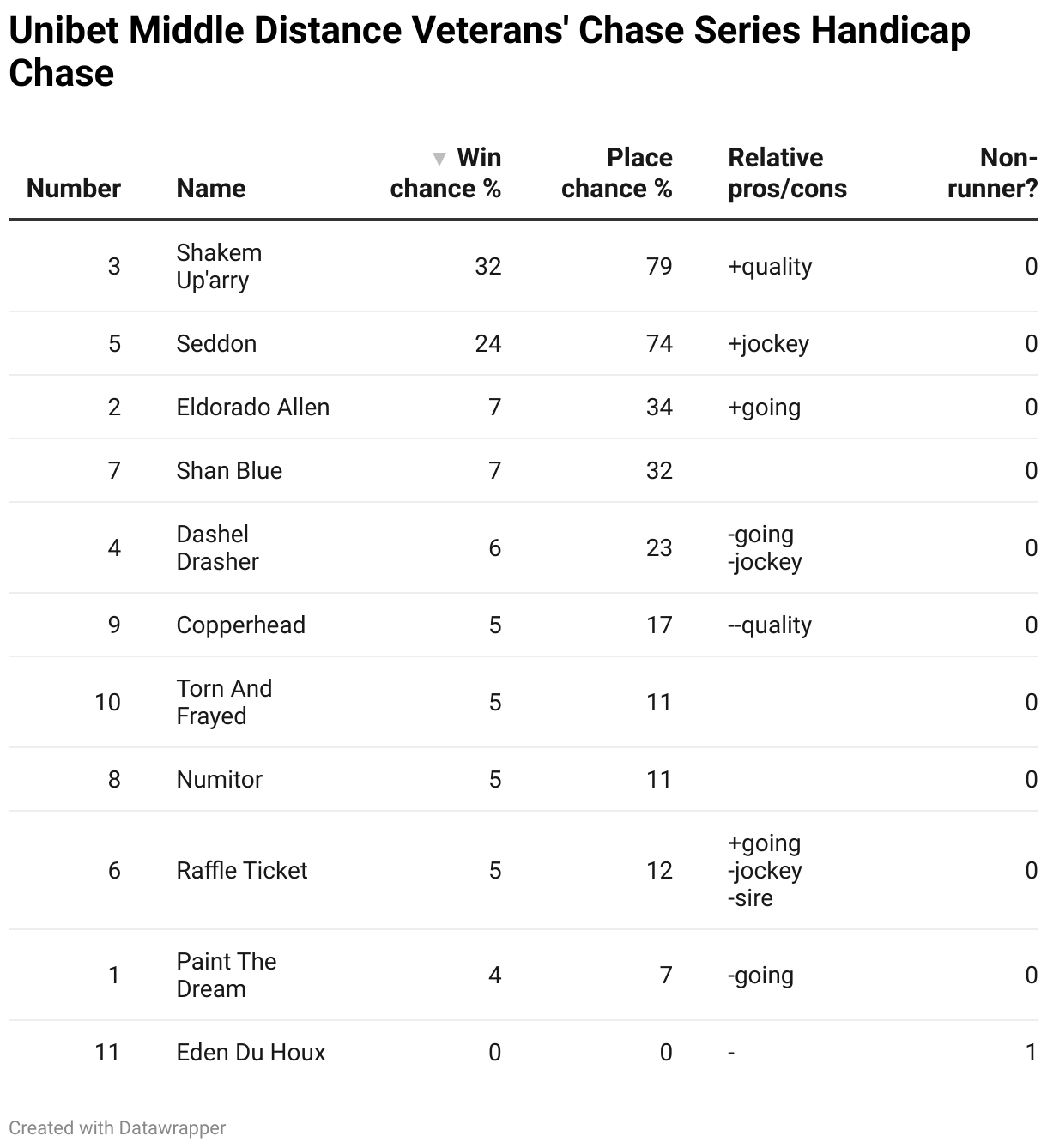
Task: Click the Shan Blue name cell
Action: pos(229,471)
